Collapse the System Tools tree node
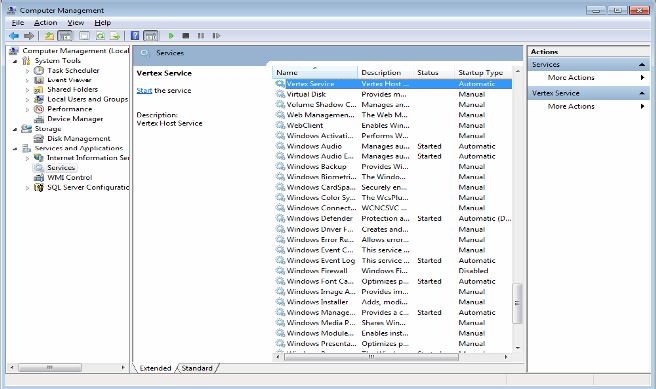656x389 pixels. pos(15,61)
